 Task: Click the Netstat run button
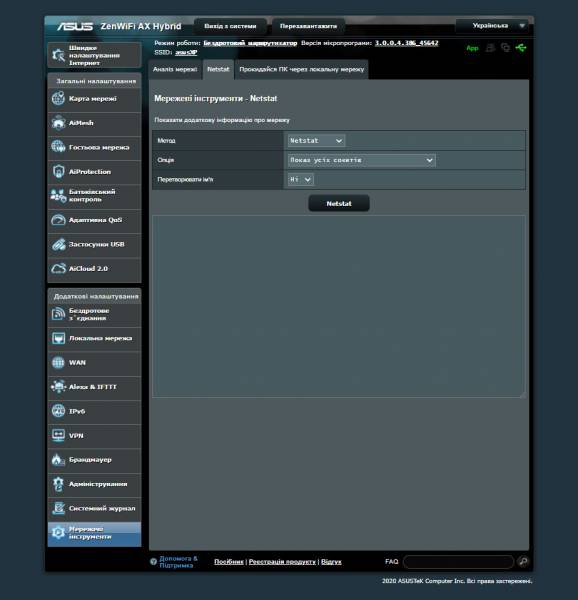(339, 203)
